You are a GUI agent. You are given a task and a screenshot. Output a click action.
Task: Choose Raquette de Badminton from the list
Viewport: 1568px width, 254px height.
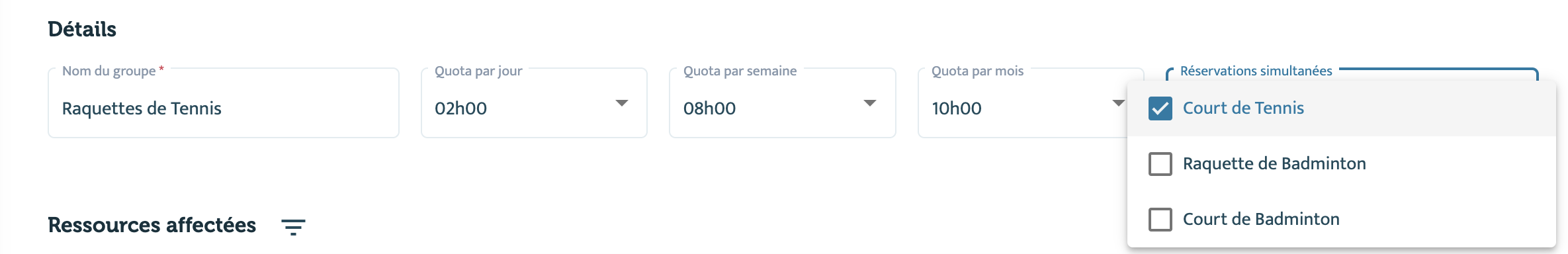(1274, 164)
